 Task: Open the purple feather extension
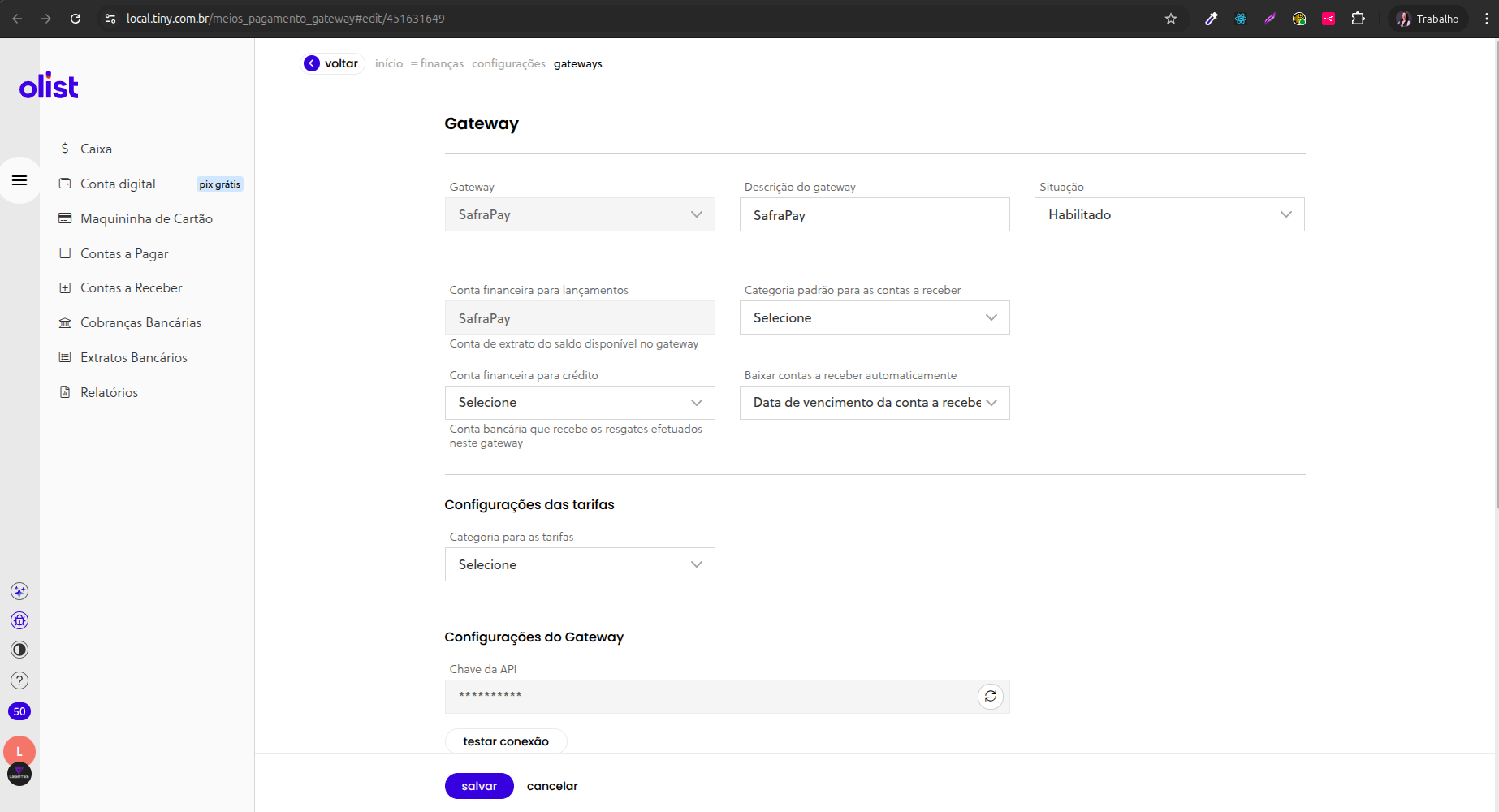(x=1270, y=19)
